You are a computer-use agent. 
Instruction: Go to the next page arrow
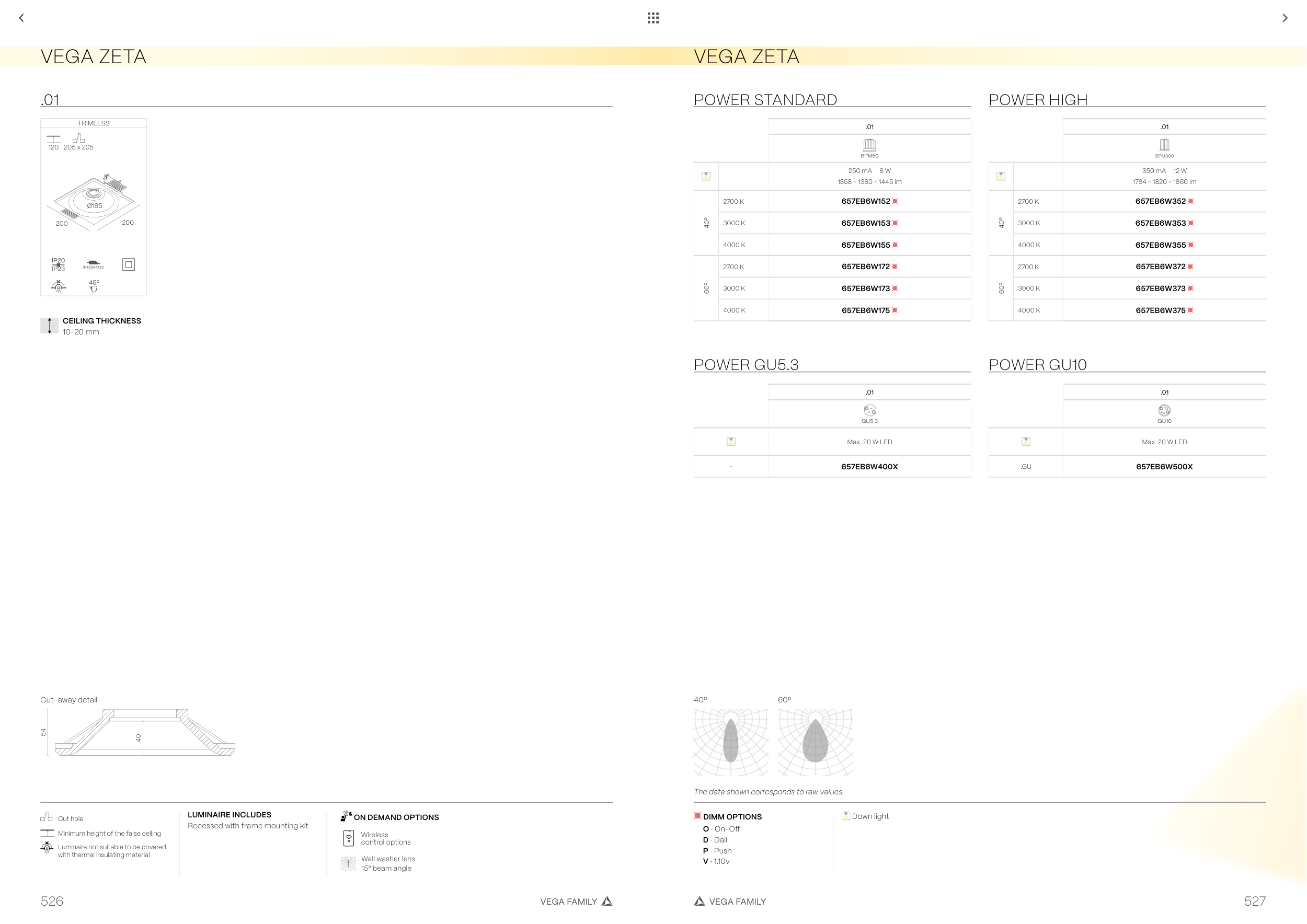pos(1285,18)
